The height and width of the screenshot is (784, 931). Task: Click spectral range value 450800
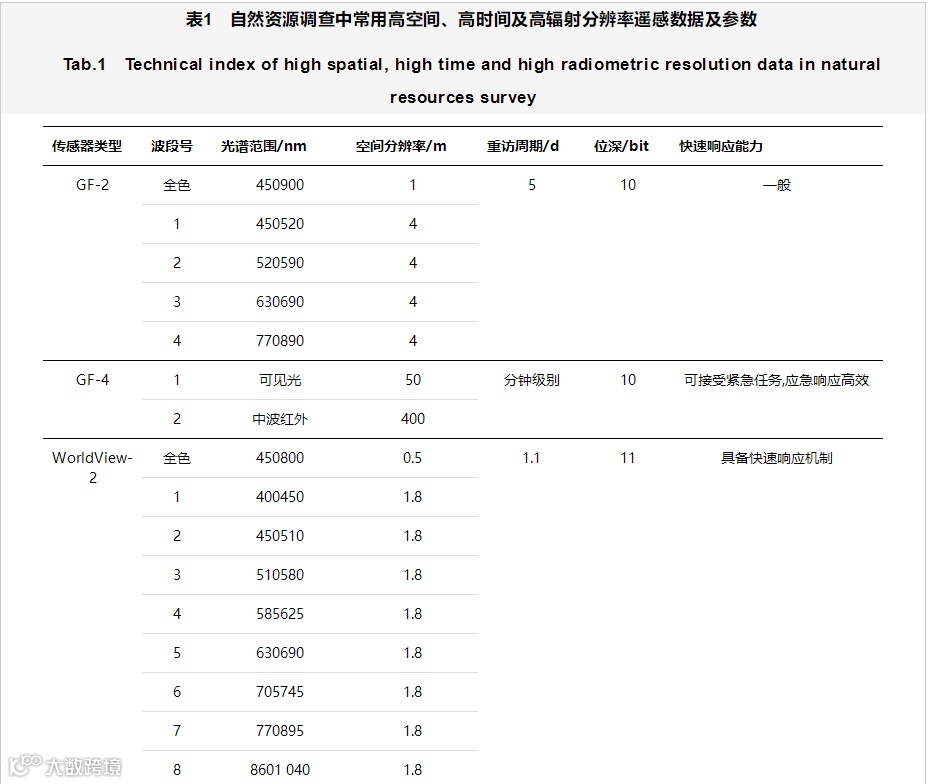click(280, 458)
